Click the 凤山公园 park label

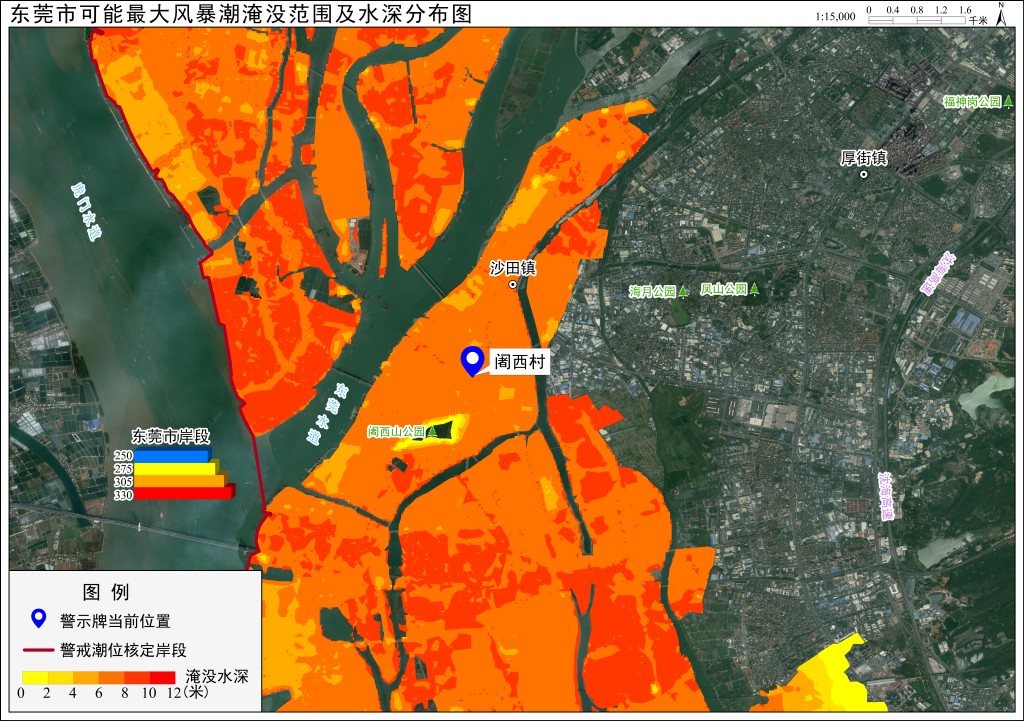(x=724, y=289)
